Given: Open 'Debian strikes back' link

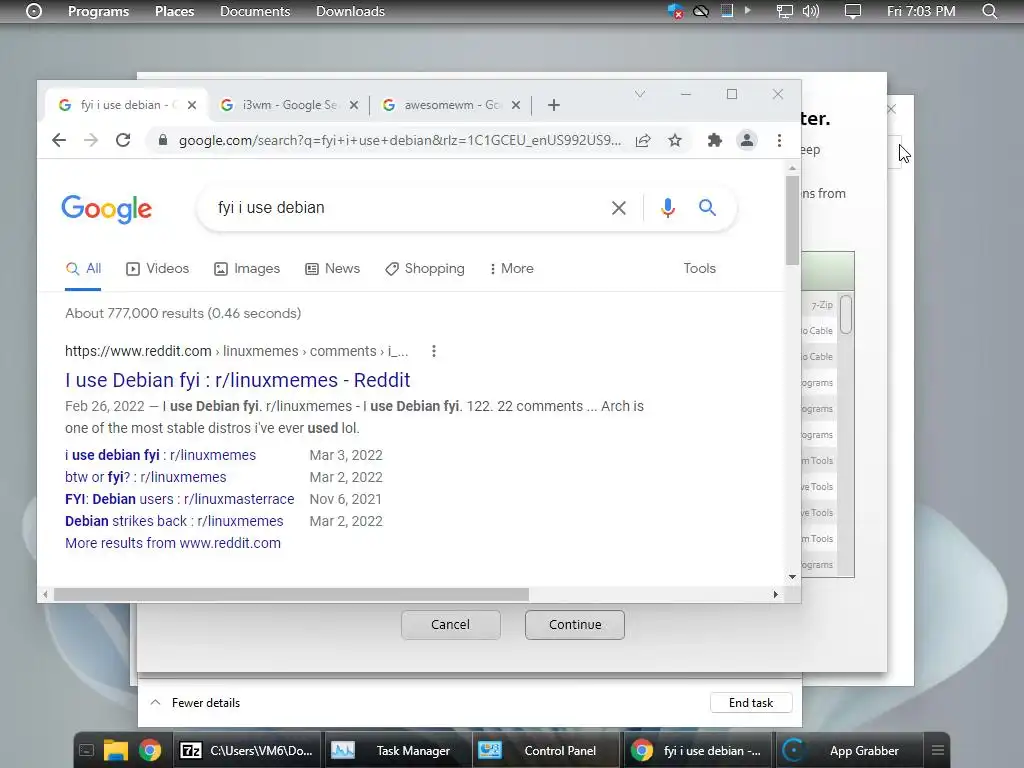Looking at the screenshot, I should [174, 521].
